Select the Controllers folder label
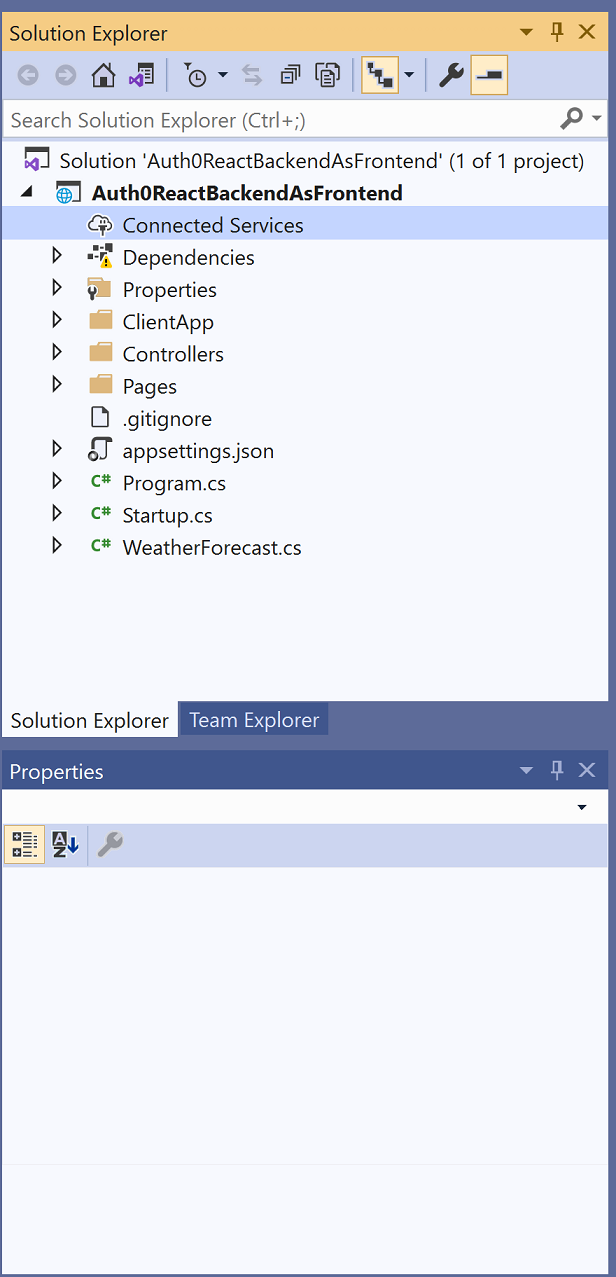This screenshot has height=1277, width=616. click(173, 354)
